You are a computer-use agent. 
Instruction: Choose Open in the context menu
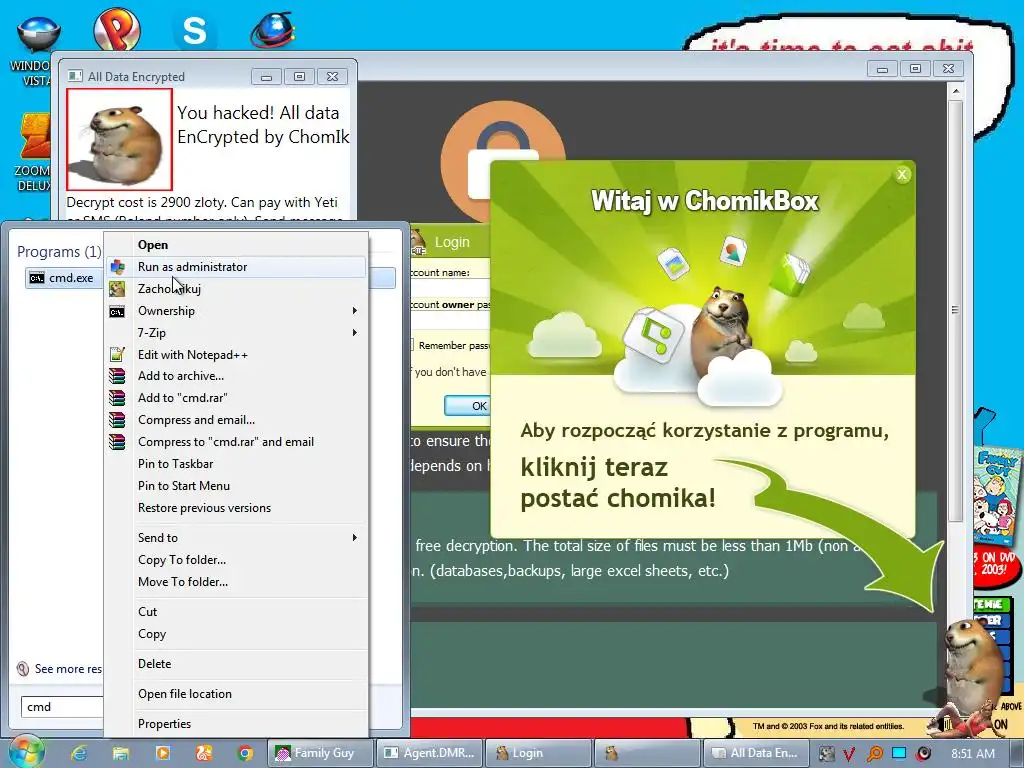click(x=153, y=245)
